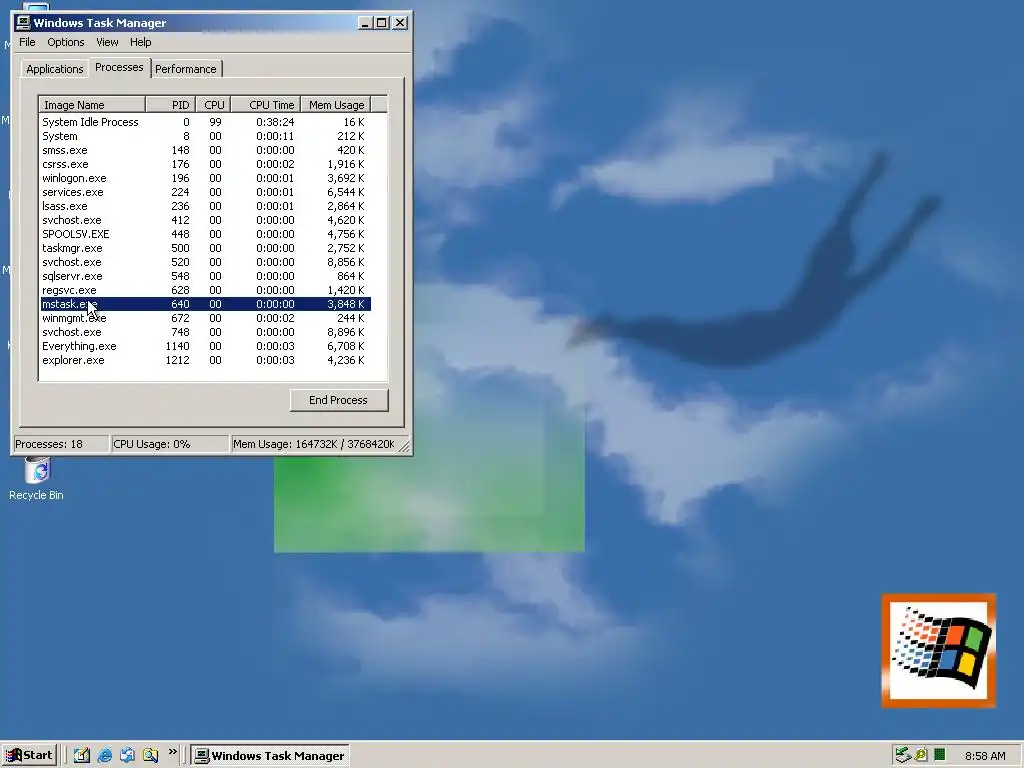The width and height of the screenshot is (1024, 768).
Task: Maximize the Windows Task Manager window
Action: click(x=381, y=23)
